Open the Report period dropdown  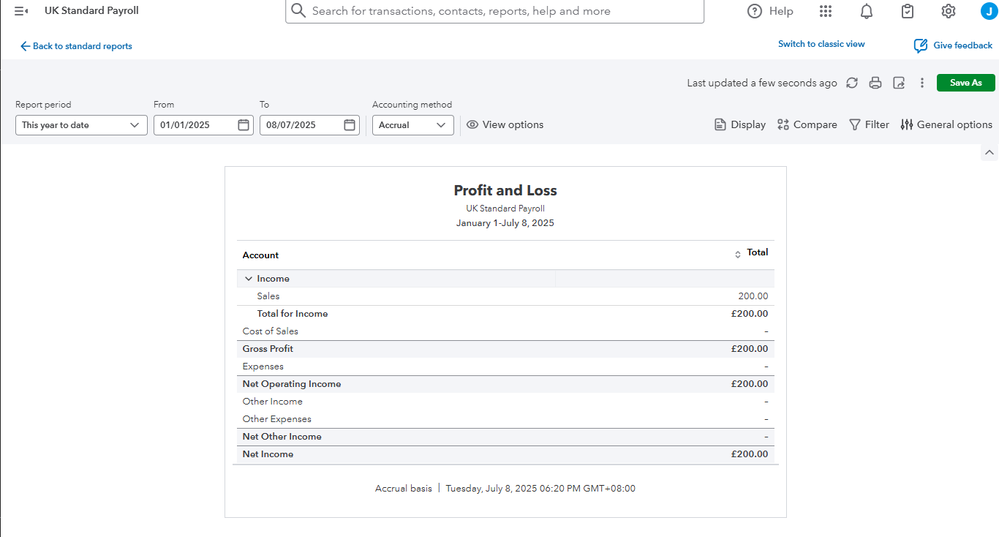point(82,125)
